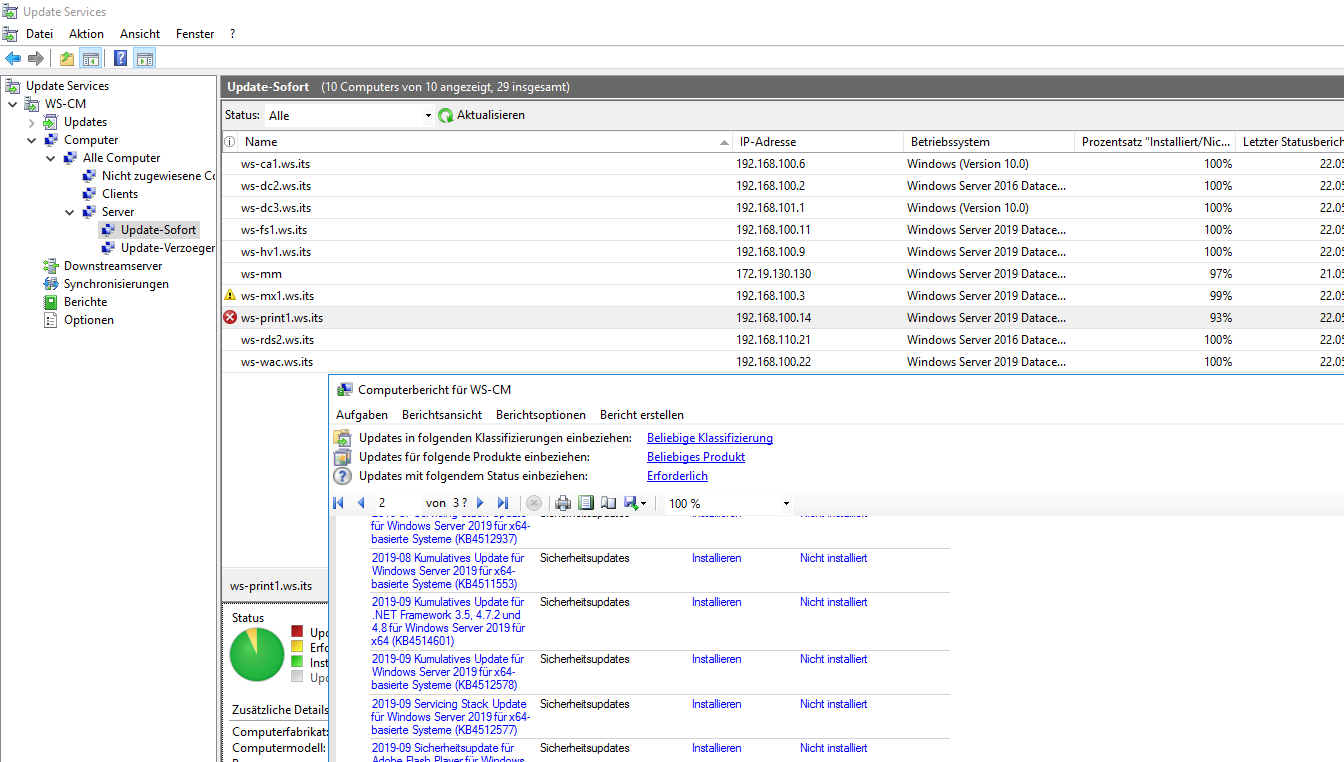
Task: Open the Synchronisierungen node
Action: 116,284
